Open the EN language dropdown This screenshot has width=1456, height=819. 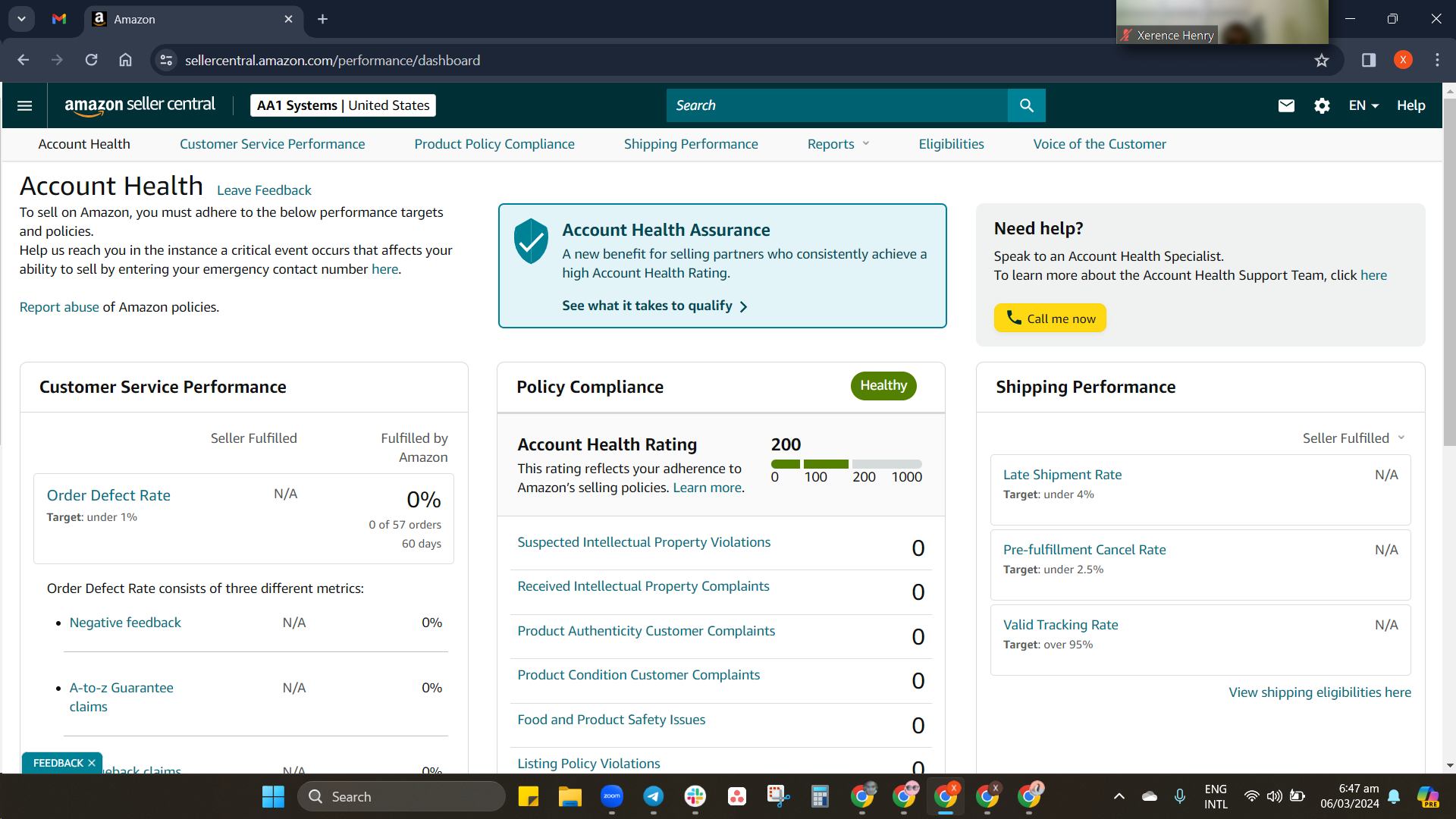(1363, 105)
